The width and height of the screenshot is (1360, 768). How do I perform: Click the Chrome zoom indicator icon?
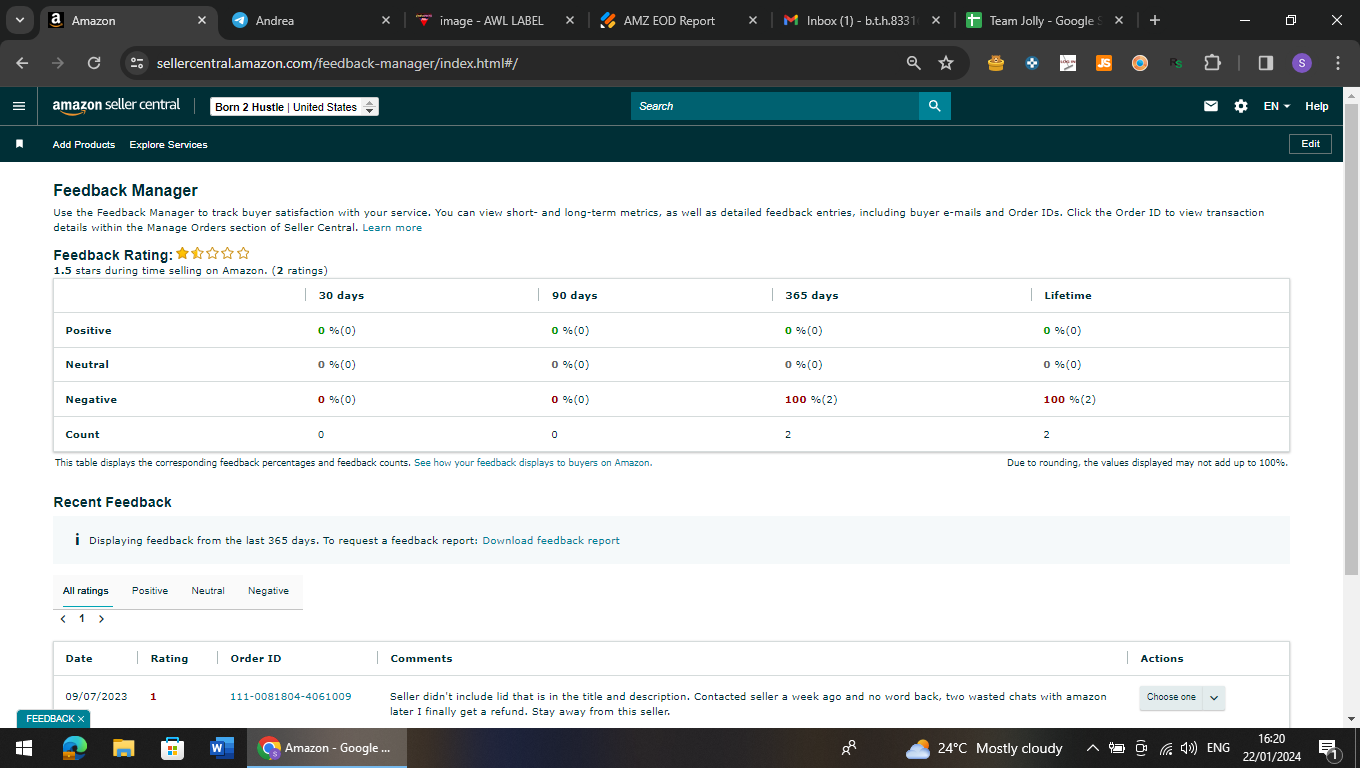tap(913, 63)
